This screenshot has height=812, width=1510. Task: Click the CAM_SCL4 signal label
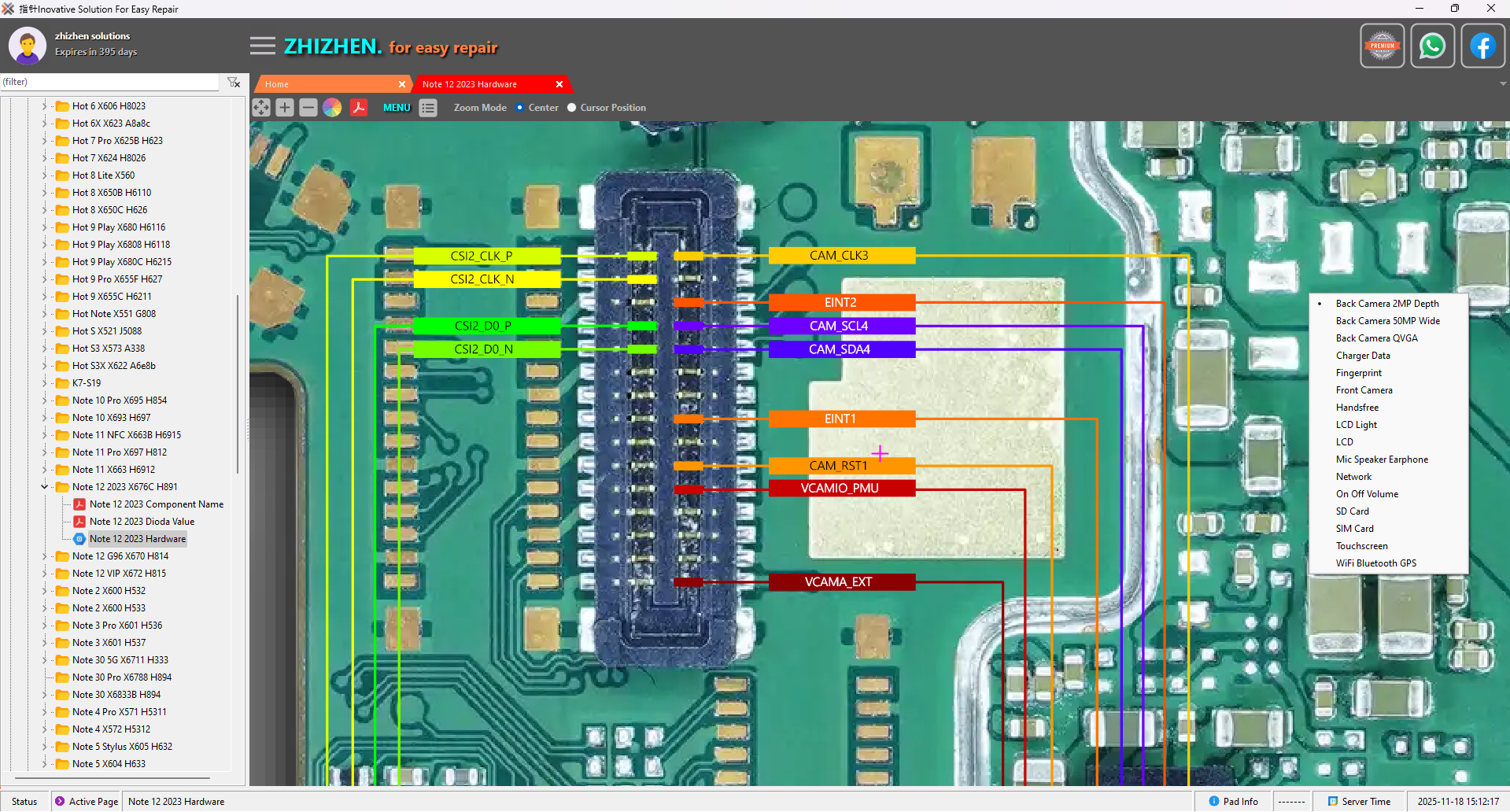[842, 326]
